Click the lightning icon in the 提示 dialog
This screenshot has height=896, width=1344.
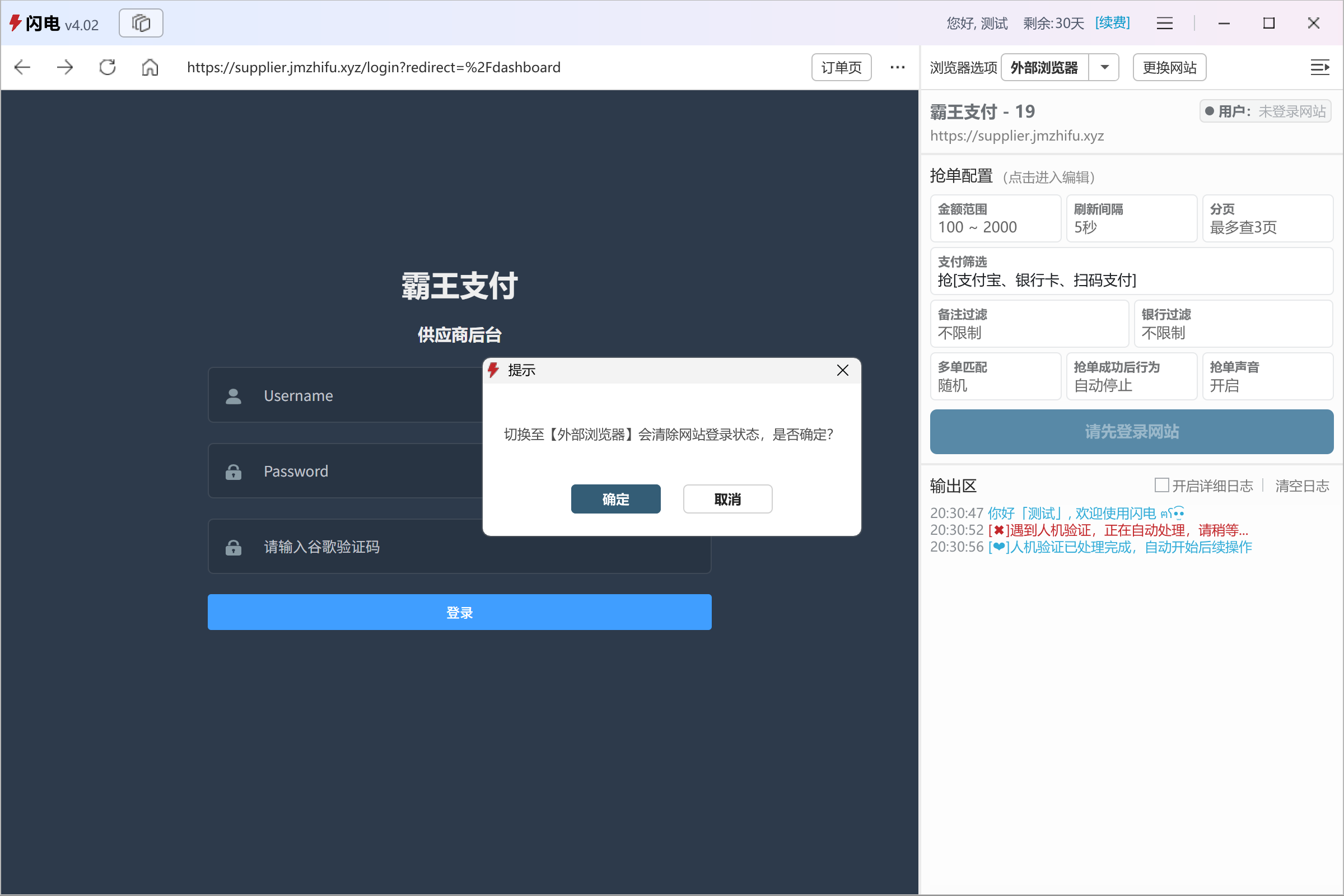click(x=494, y=370)
